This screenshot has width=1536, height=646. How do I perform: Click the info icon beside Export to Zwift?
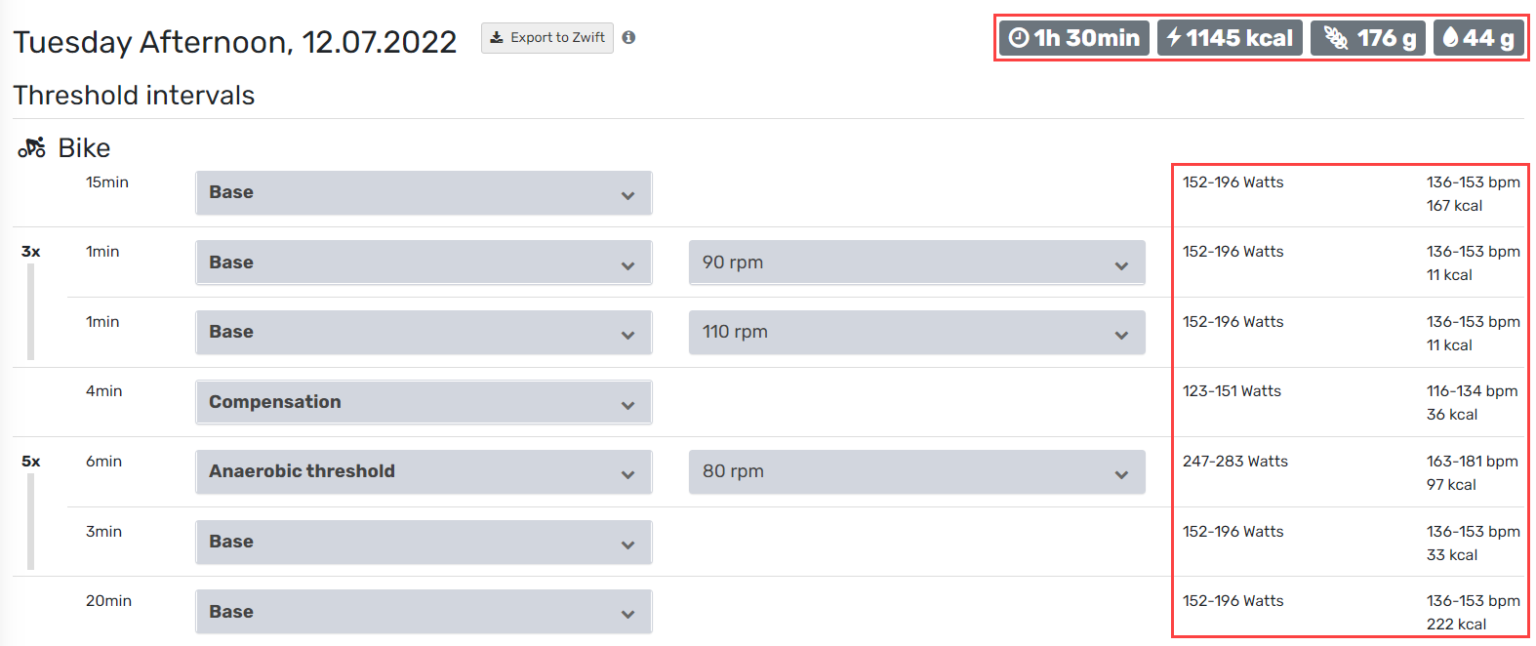click(x=629, y=38)
